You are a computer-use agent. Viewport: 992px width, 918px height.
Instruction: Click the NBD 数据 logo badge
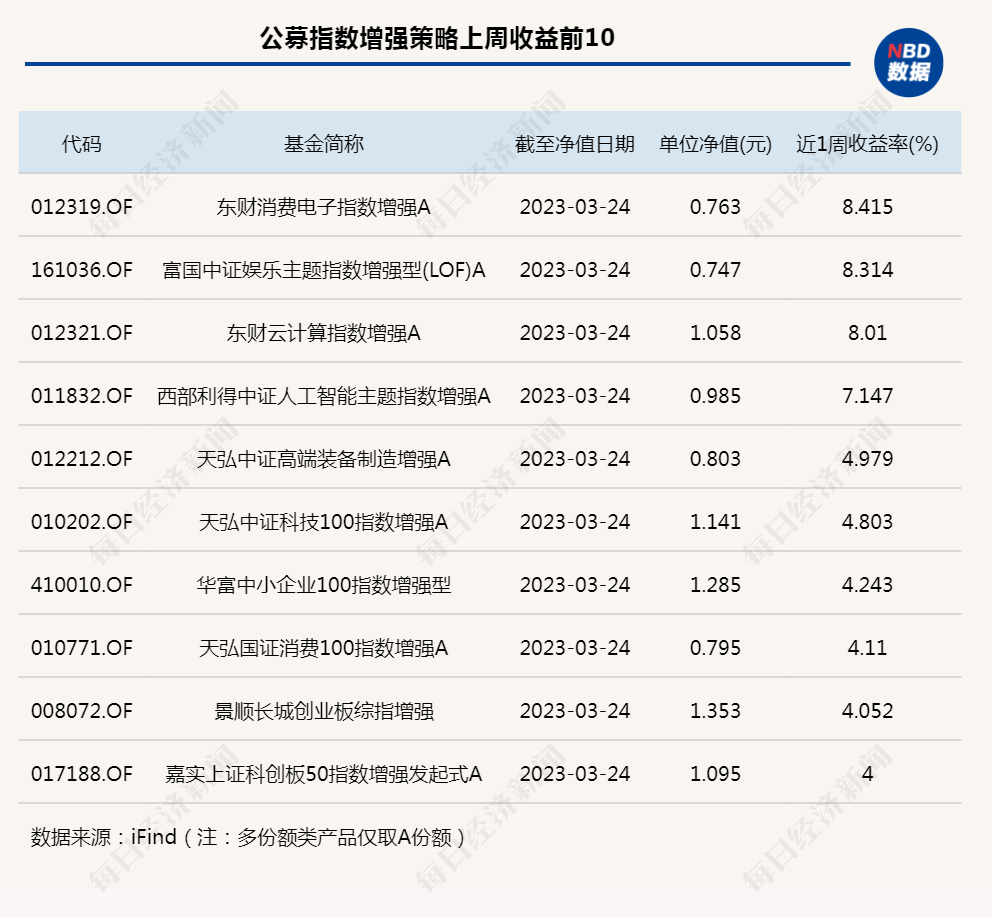pos(908,62)
